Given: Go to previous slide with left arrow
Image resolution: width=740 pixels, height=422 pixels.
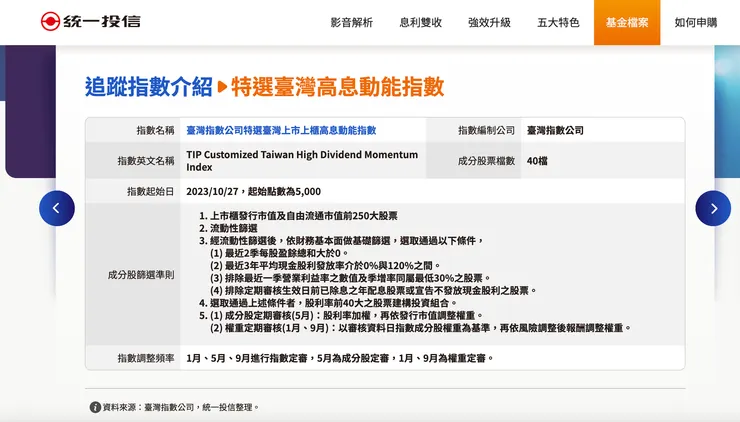Looking at the screenshot, I should pyautogui.click(x=57, y=208).
